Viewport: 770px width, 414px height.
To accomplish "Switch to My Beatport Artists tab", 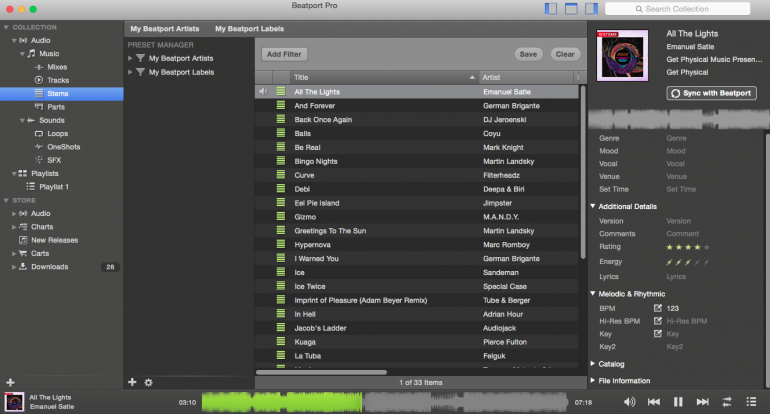I will pyautogui.click(x=165, y=28).
